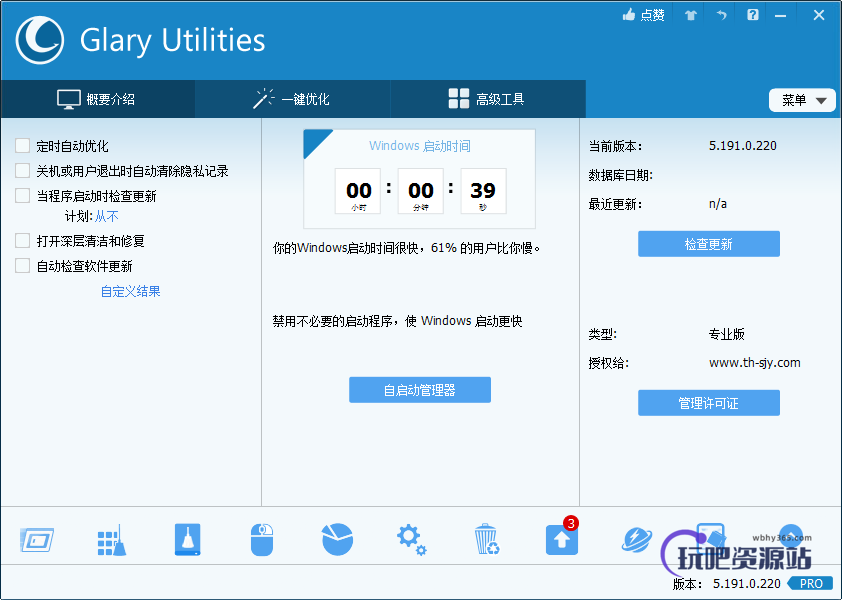This screenshot has width=842, height=600.
Task: Click the www.th-sjy.com licensee text
Action: tap(754, 363)
